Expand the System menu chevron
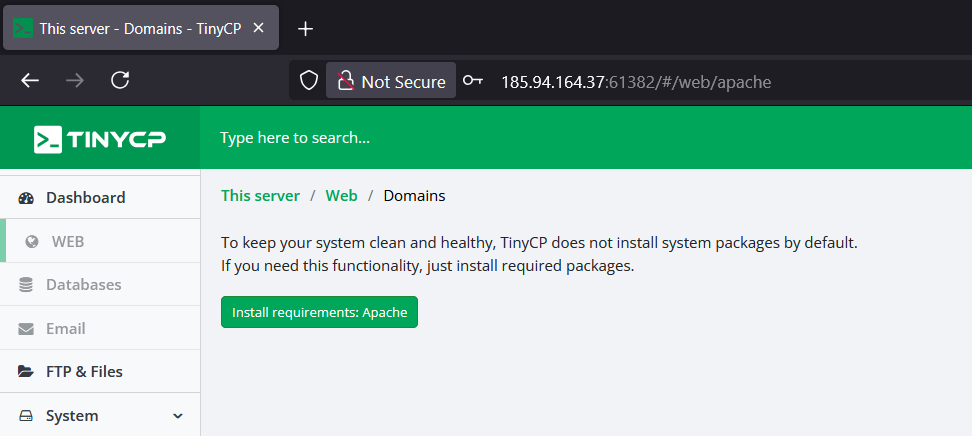This screenshot has width=972, height=436. coord(178,416)
